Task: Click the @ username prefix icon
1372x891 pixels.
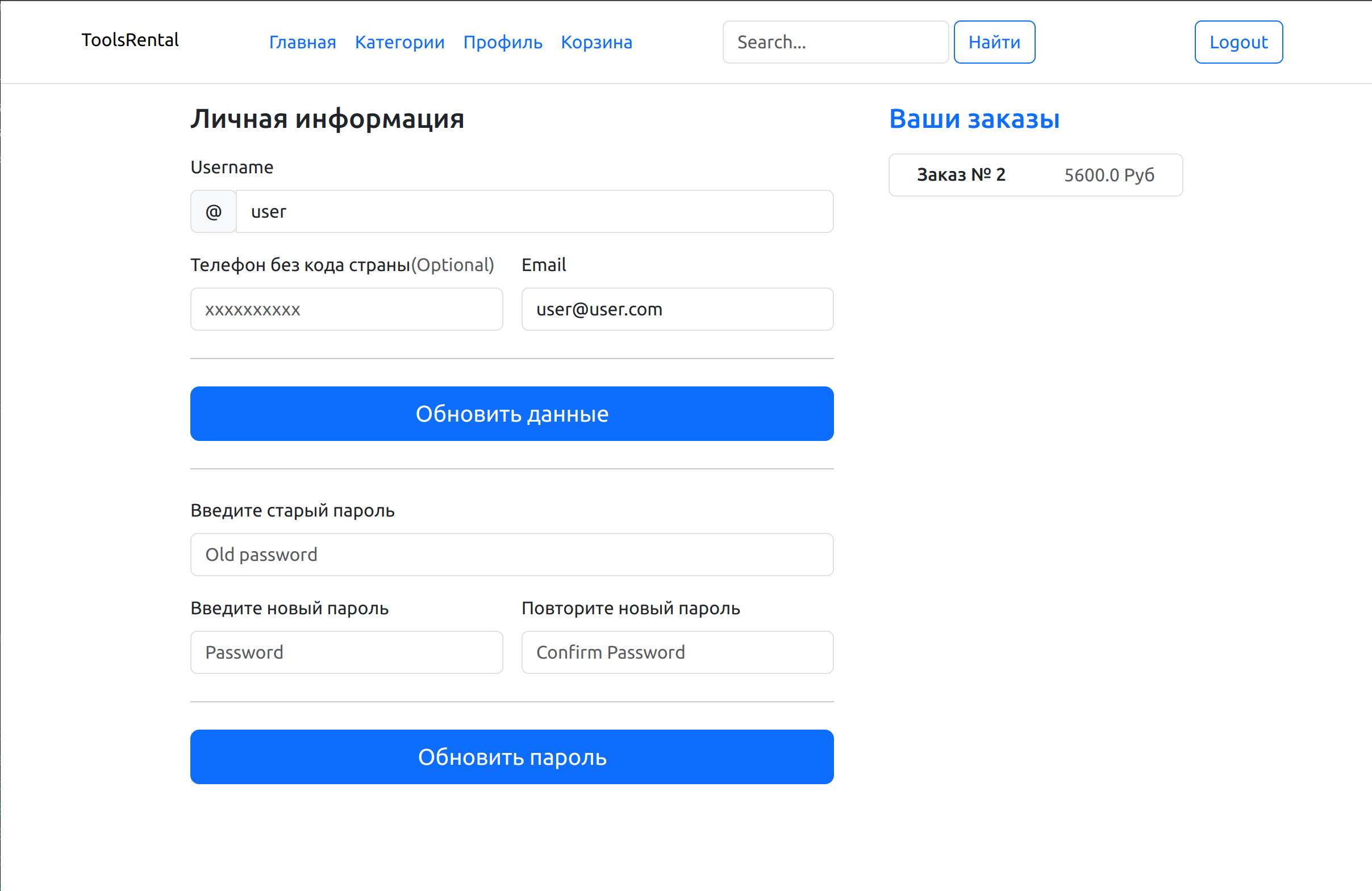Action: click(213, 211)
